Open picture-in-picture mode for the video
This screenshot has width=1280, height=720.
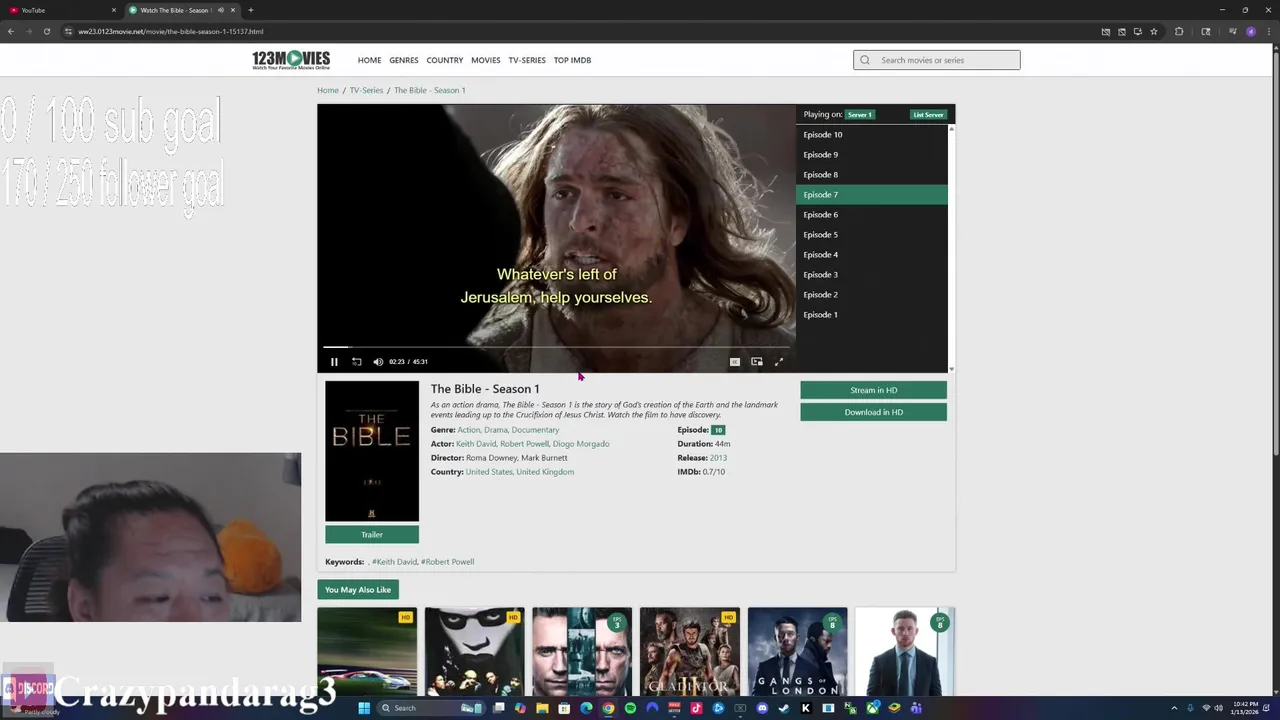point(757,362)
